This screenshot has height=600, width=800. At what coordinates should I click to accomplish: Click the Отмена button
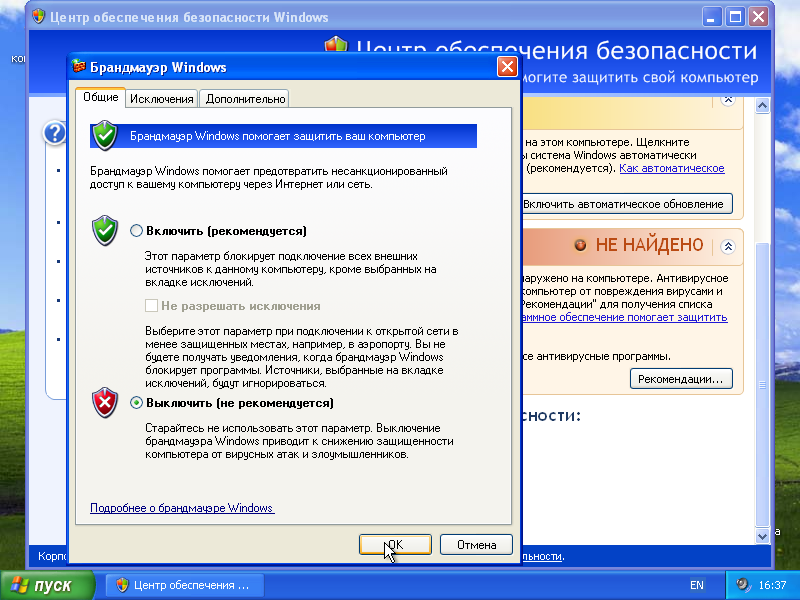pos(476,544)
